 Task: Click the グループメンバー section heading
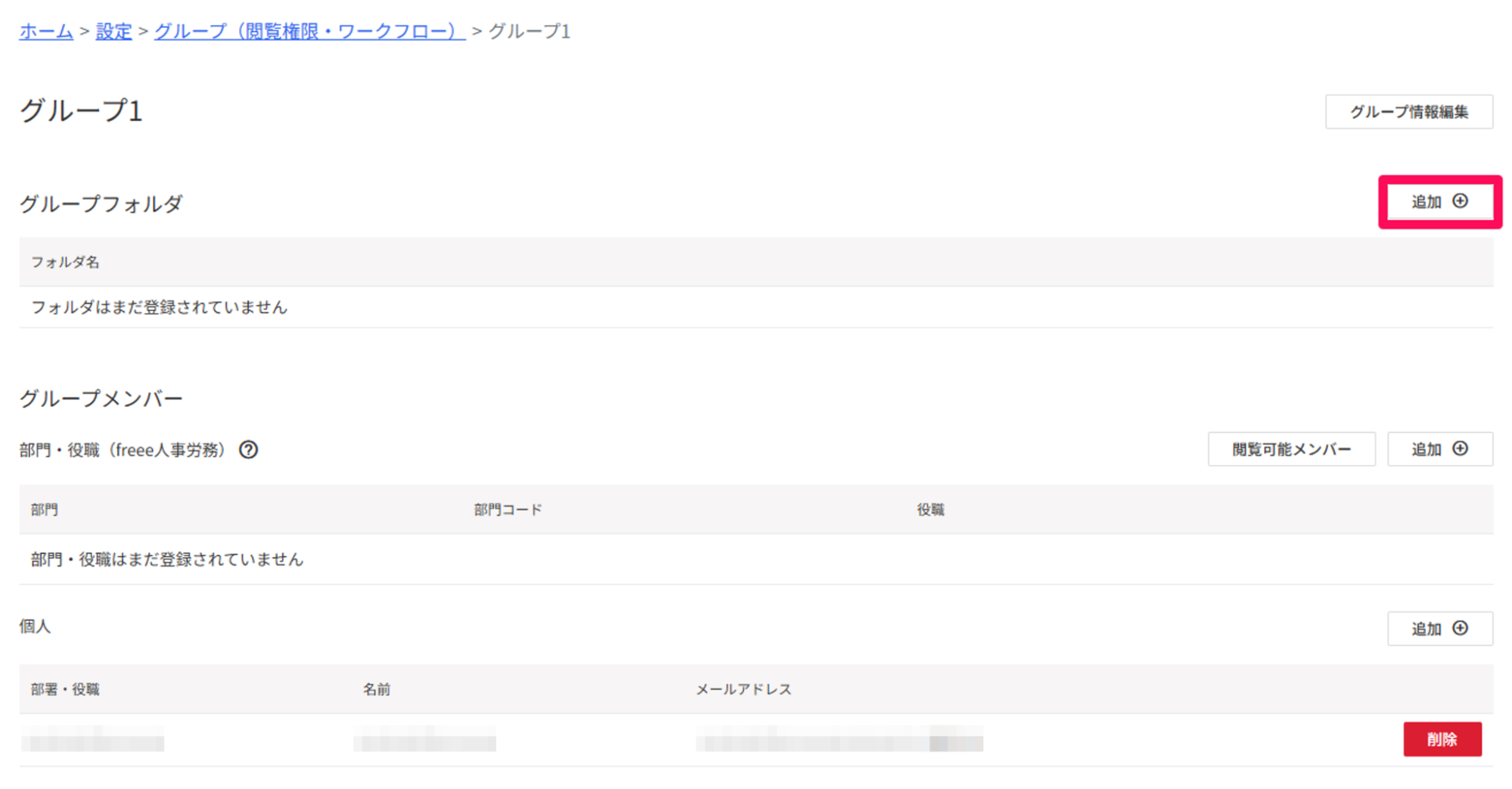[x=101, y=399]
